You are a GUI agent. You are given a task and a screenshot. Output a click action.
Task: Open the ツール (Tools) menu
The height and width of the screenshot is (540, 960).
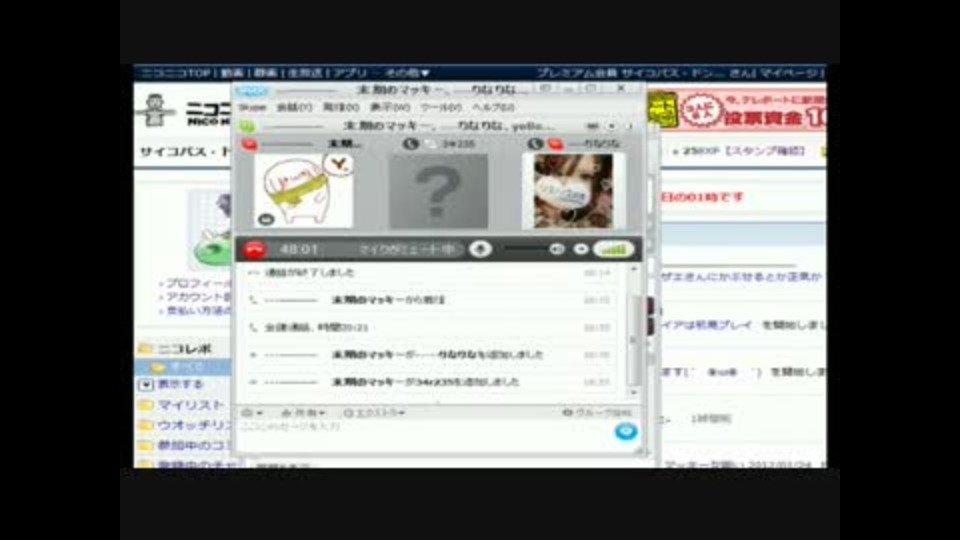441,107
